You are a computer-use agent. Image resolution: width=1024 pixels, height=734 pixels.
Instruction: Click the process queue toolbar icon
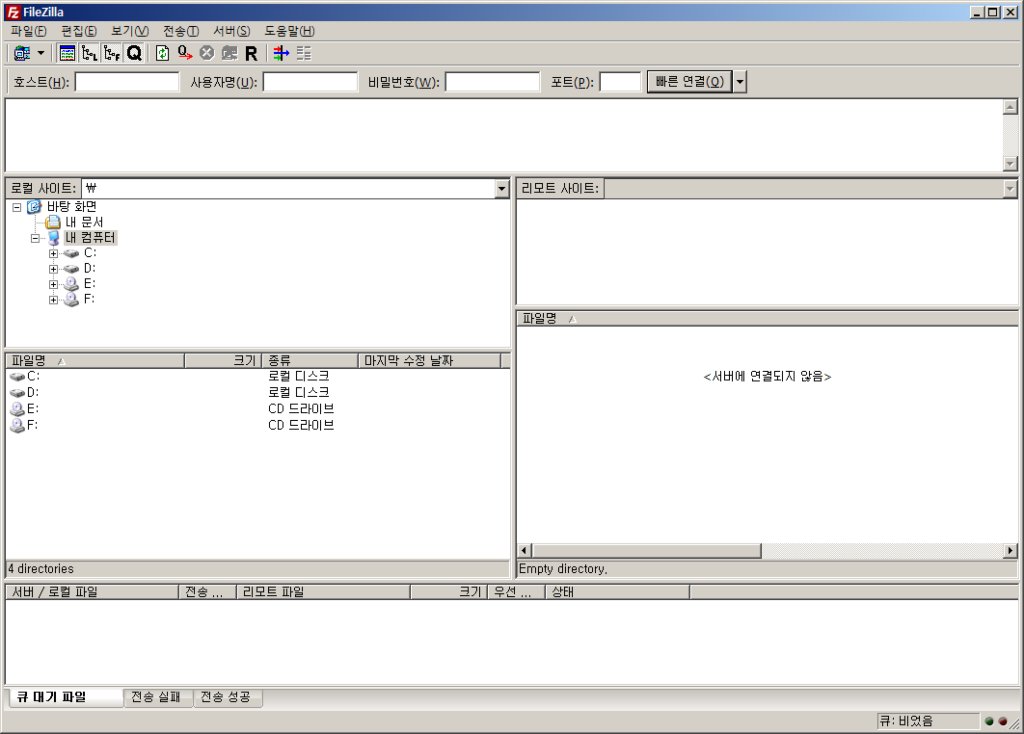[x=185, y=53]
